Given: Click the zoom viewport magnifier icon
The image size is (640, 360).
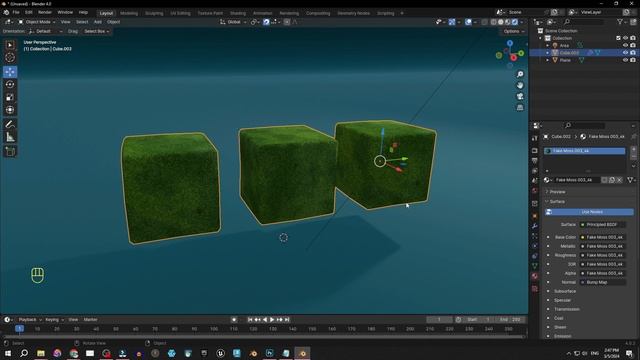Looking at the screenshot, I should point(520,74).
